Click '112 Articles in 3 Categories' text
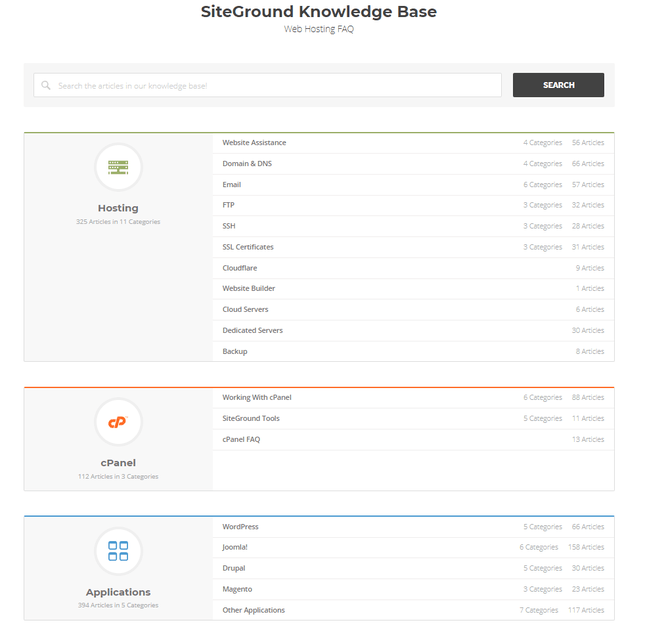 118,476
